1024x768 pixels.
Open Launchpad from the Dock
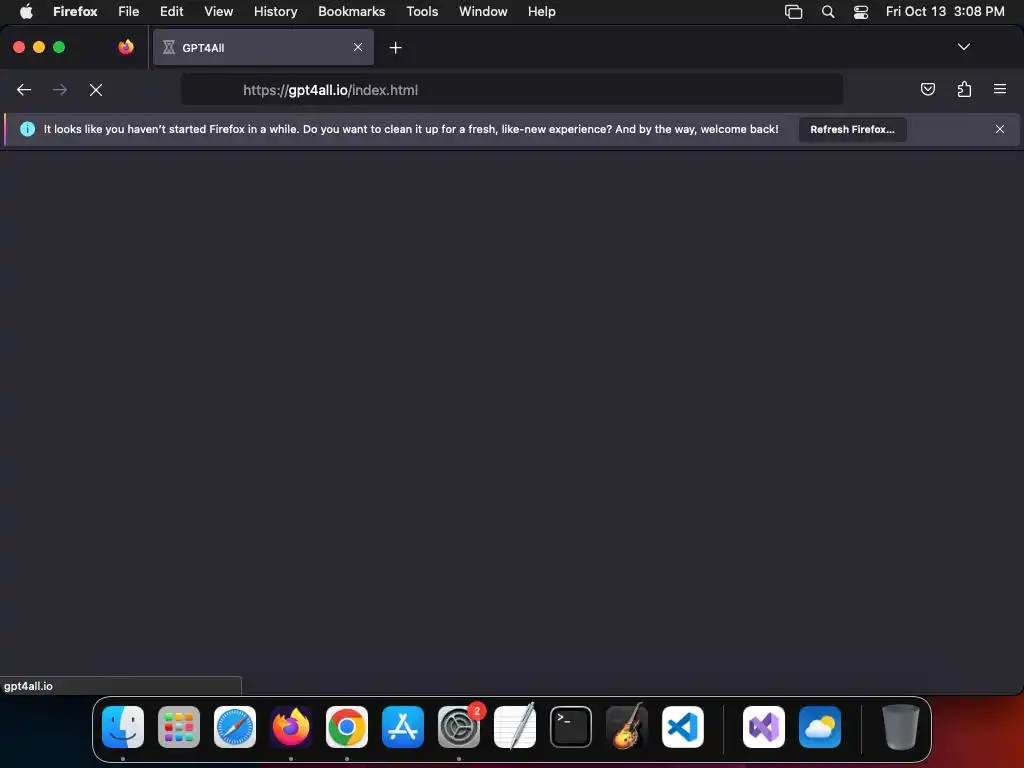[179, 726]
